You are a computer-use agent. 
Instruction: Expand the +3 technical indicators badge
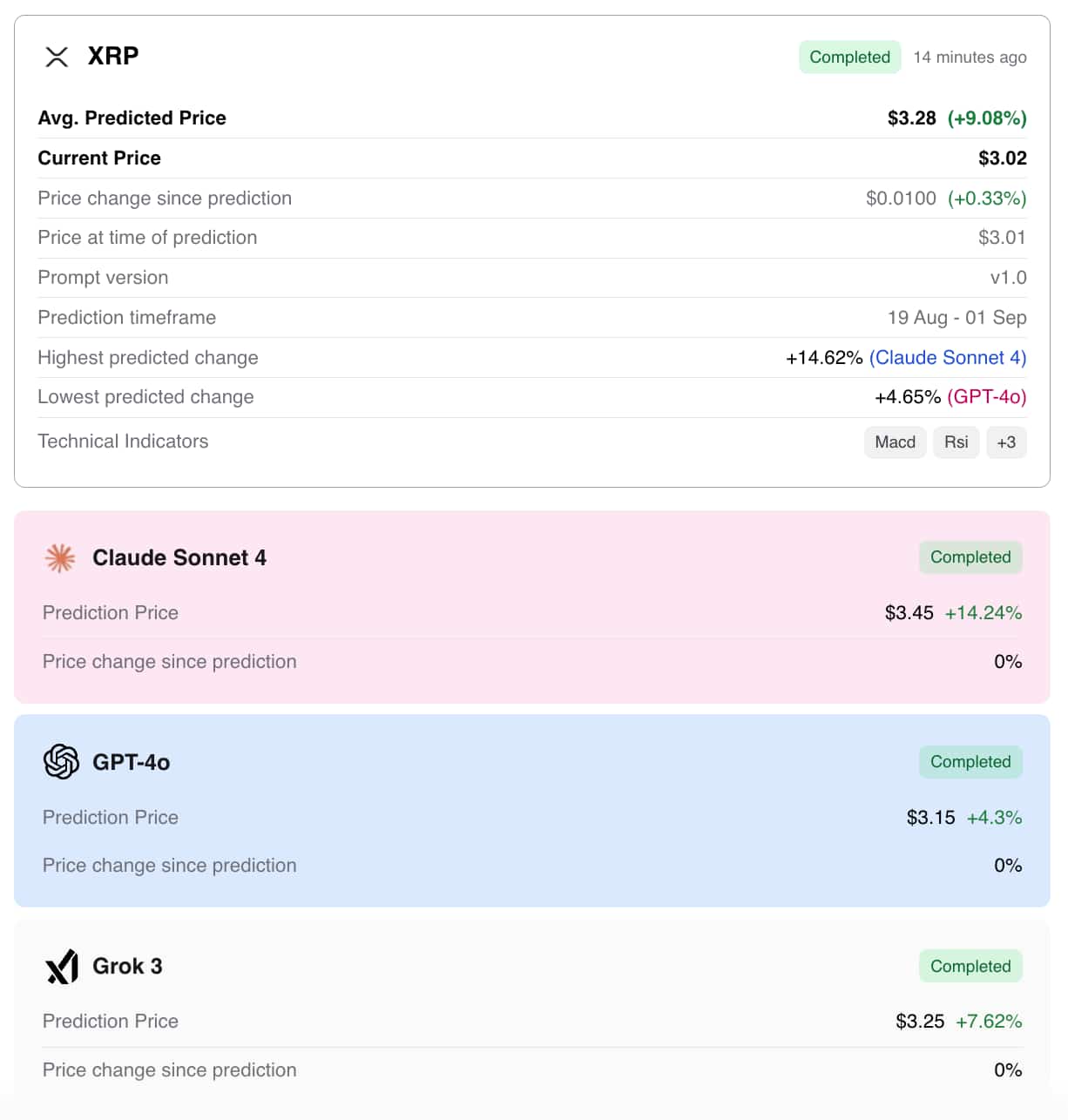tap(1006, 442)
